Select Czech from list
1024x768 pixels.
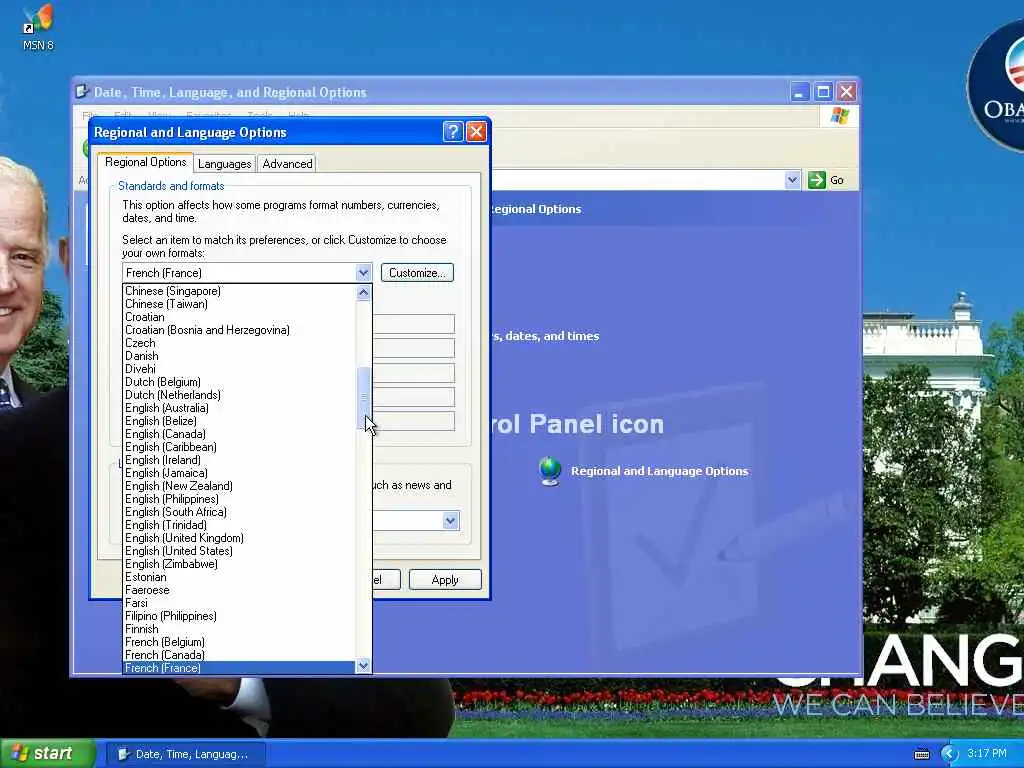coord(239,344)
